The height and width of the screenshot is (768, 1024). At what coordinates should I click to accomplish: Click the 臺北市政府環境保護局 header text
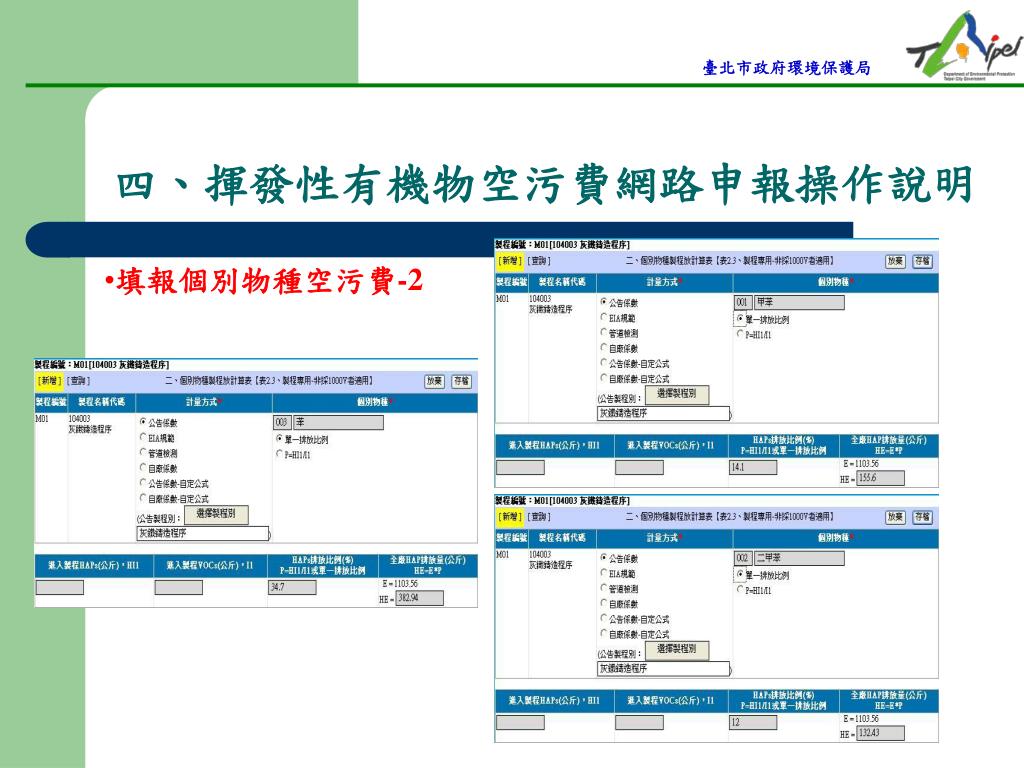[x=786, y=68]
